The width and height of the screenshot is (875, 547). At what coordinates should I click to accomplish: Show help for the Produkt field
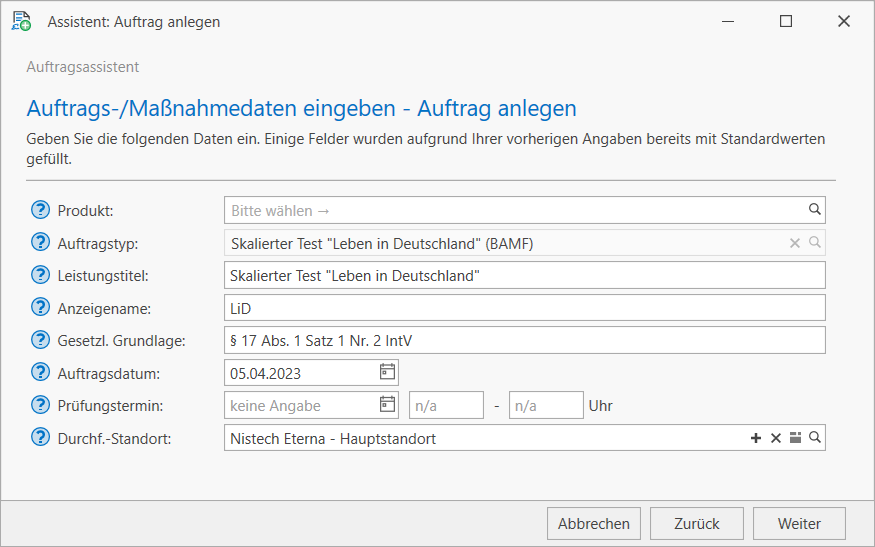pyautogui.click(x=40, y=210)
